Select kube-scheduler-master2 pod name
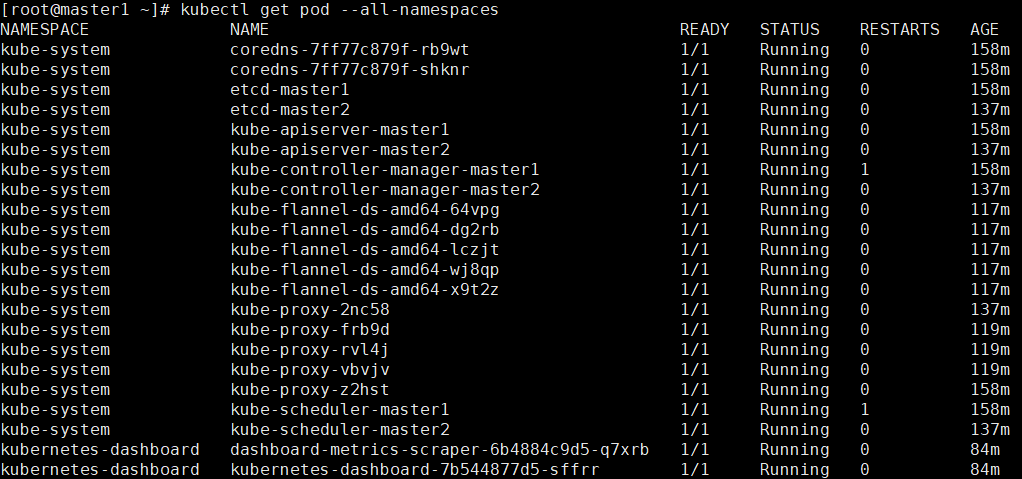 pos(340,429)
